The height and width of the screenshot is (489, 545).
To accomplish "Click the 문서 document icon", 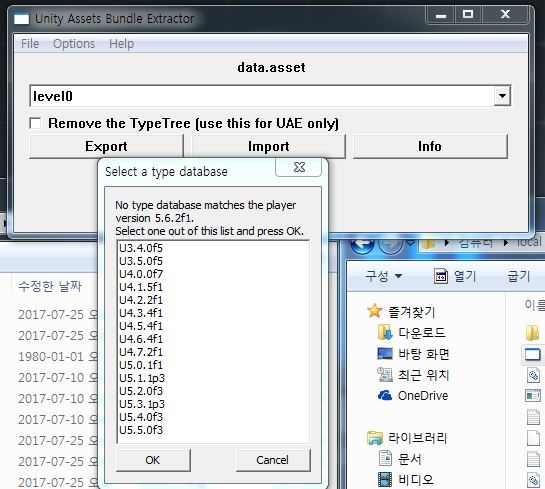I will [385, 458].
